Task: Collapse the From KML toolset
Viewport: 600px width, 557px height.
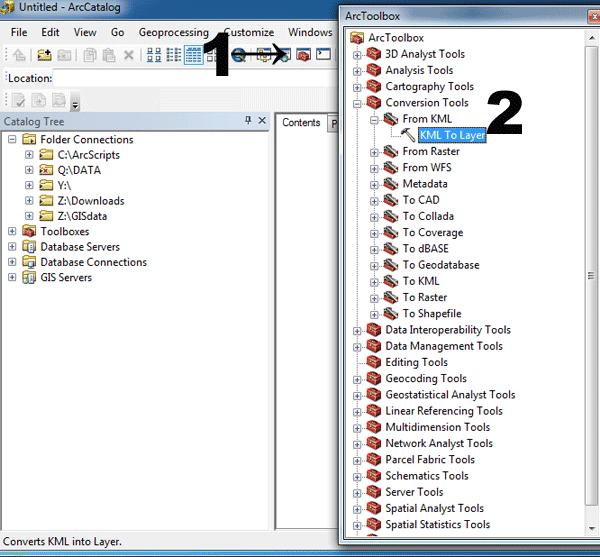Action: point(374,120)
